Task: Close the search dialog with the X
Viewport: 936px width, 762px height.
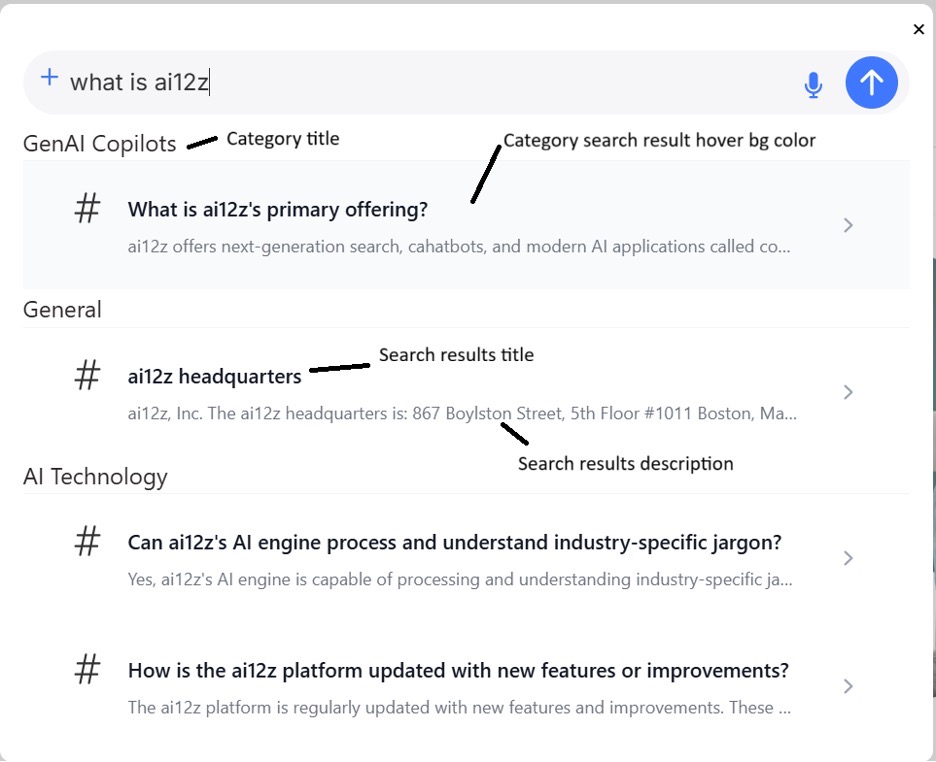Action: (x=919, y=30)
